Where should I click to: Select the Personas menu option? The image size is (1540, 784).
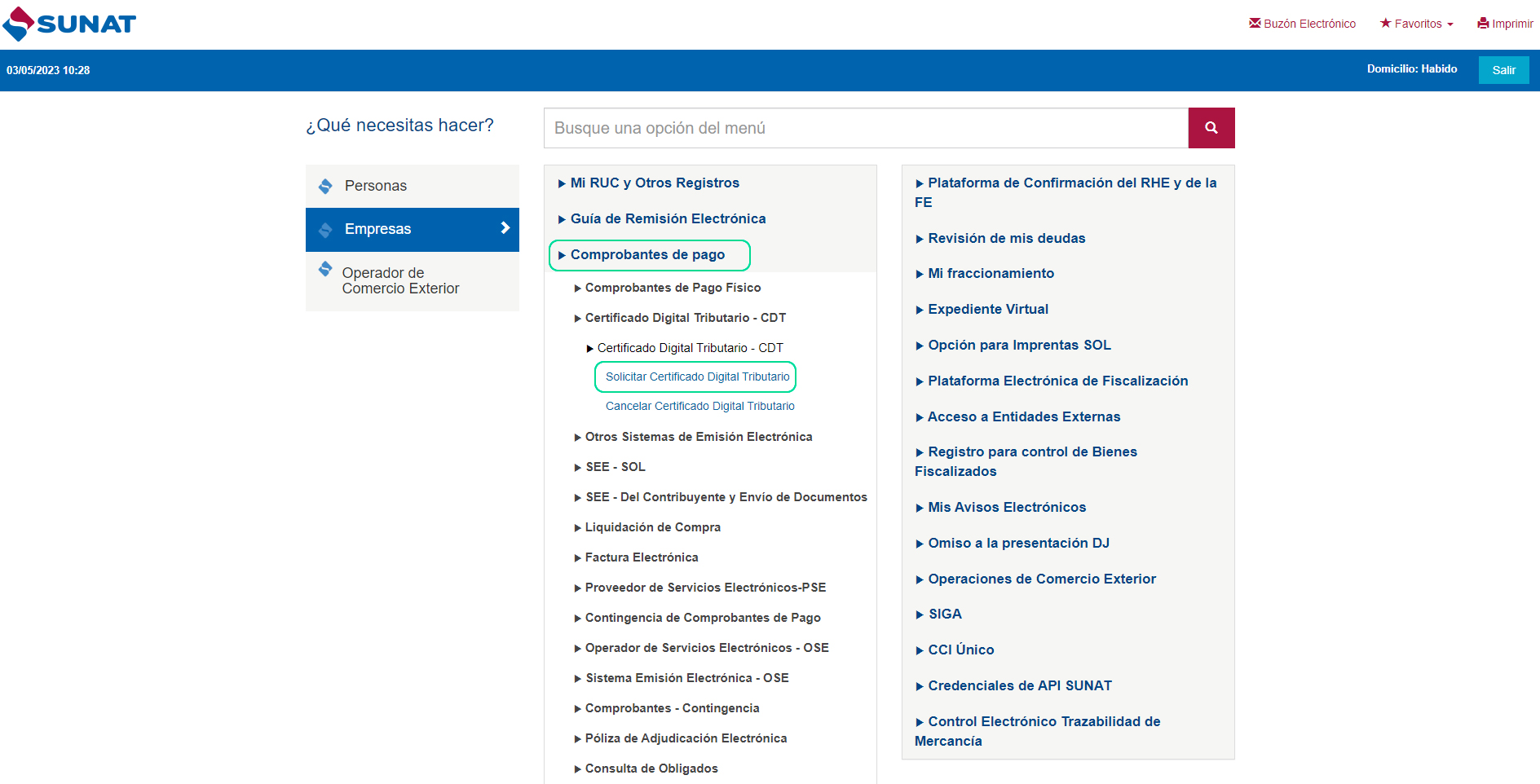tap(375, 186)
